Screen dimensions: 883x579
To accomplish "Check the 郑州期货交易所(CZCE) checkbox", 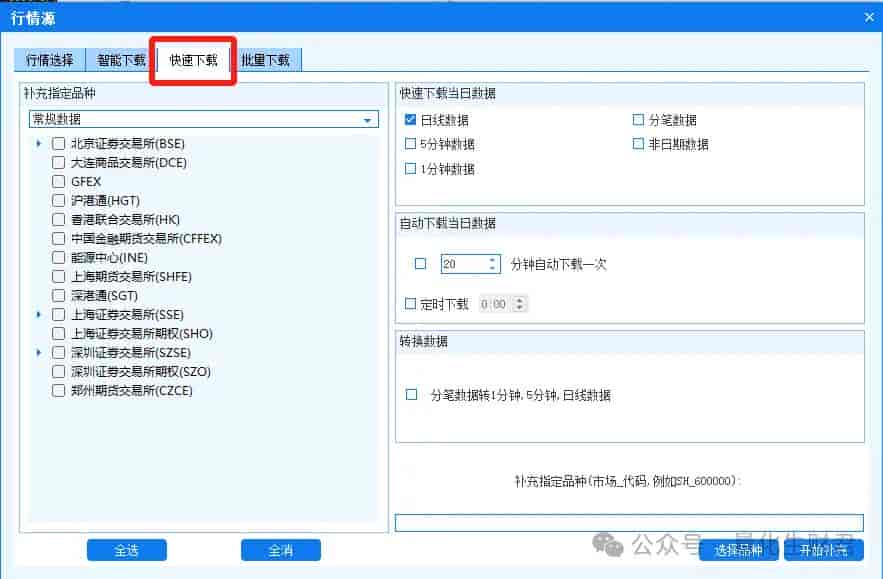I will [x=58, y=390].
